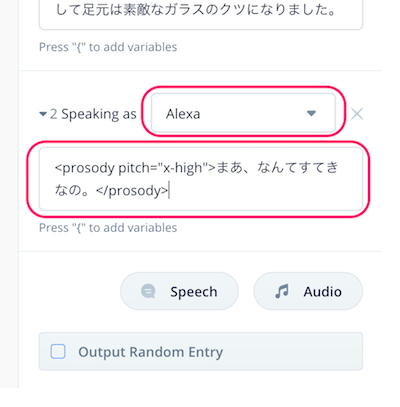Add a new Audio block

click(x=308, y=291)
